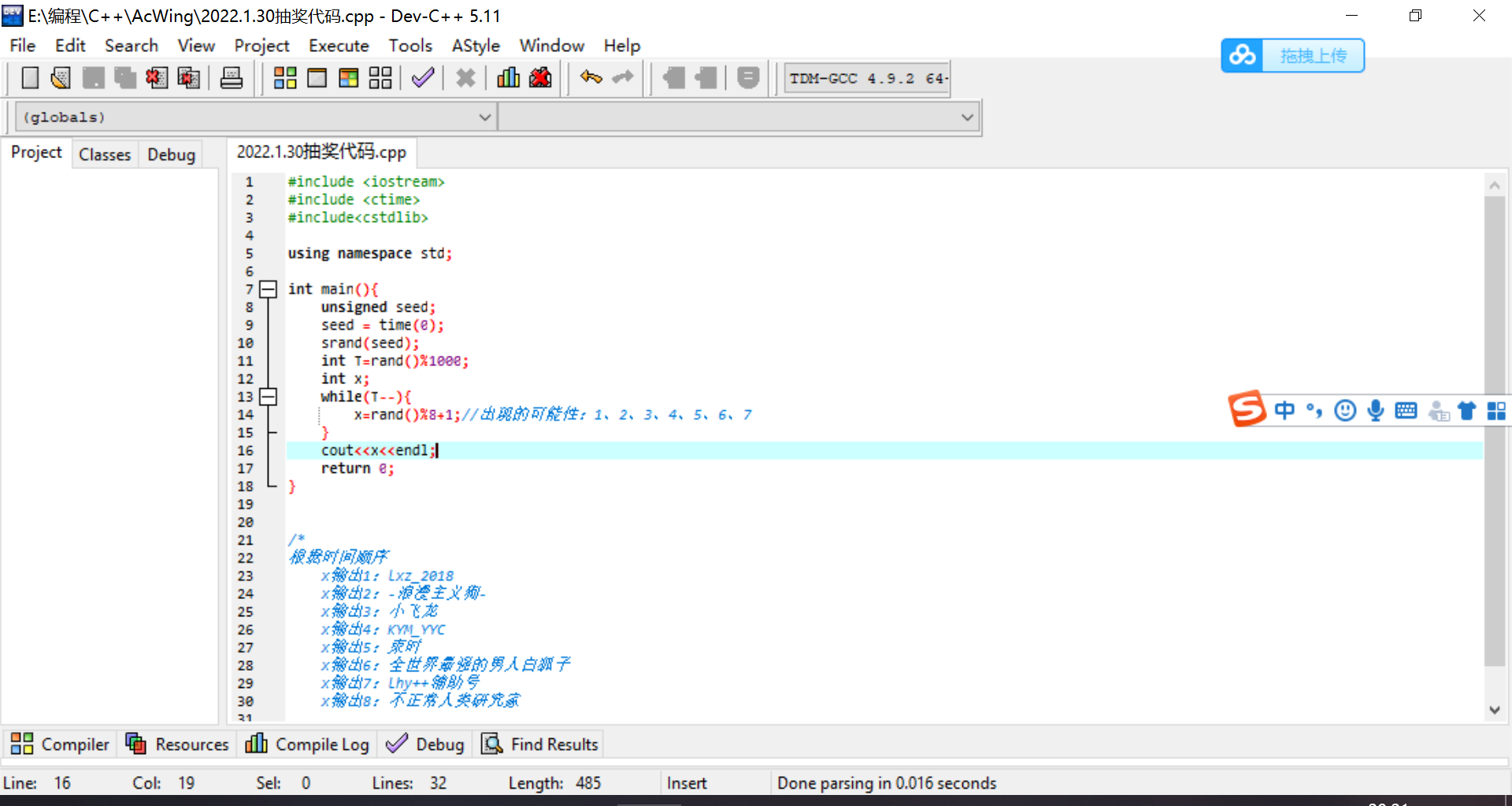Image resolution: width=1512 pixels, height=806 pixels.
Task: Open the Compiler bottom panel tab
Action: pos(61,744)
